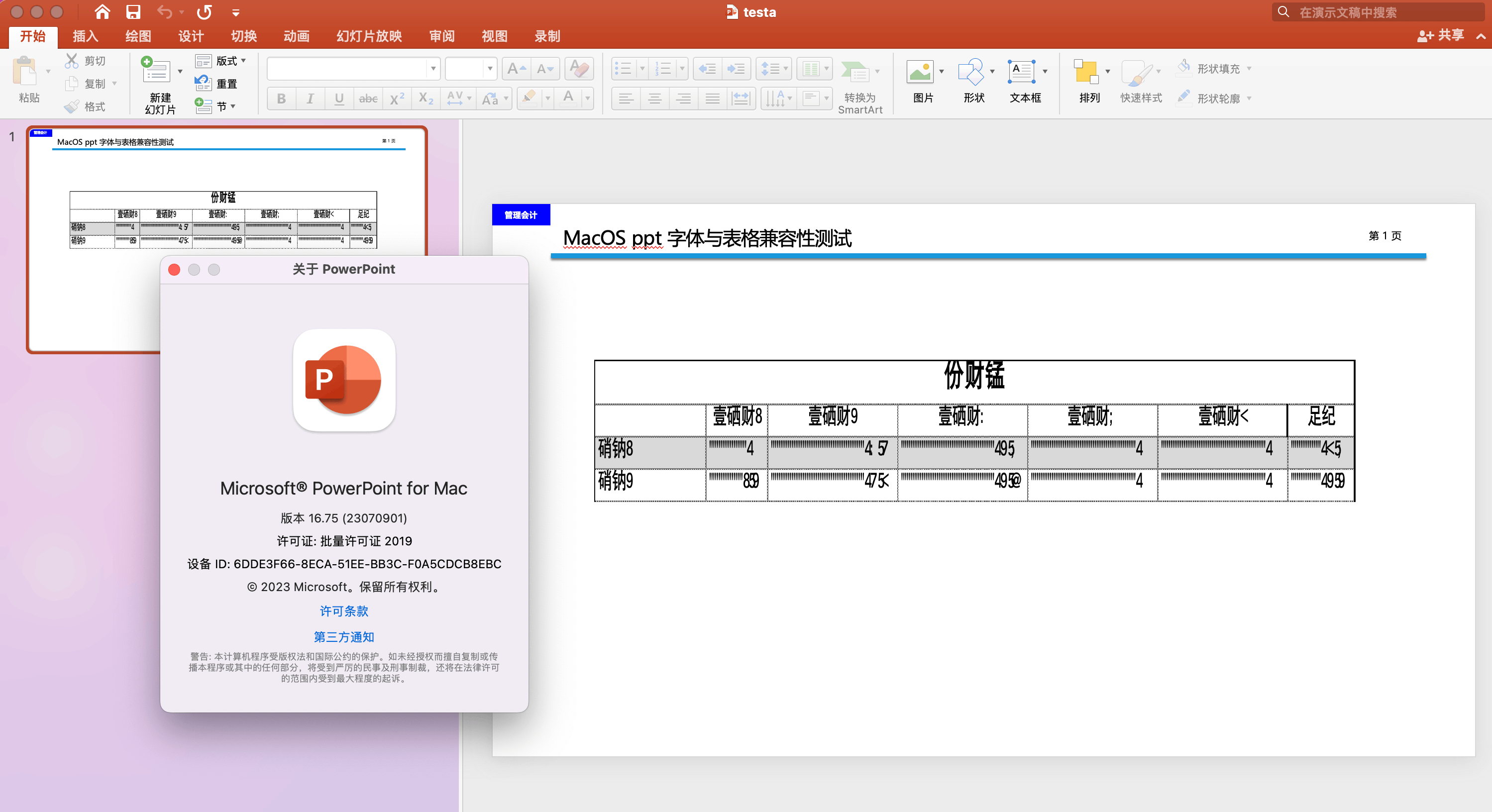Toggle bold formatting button
The height and width of the screenshot is (812, 1492).
pos(282,99)
